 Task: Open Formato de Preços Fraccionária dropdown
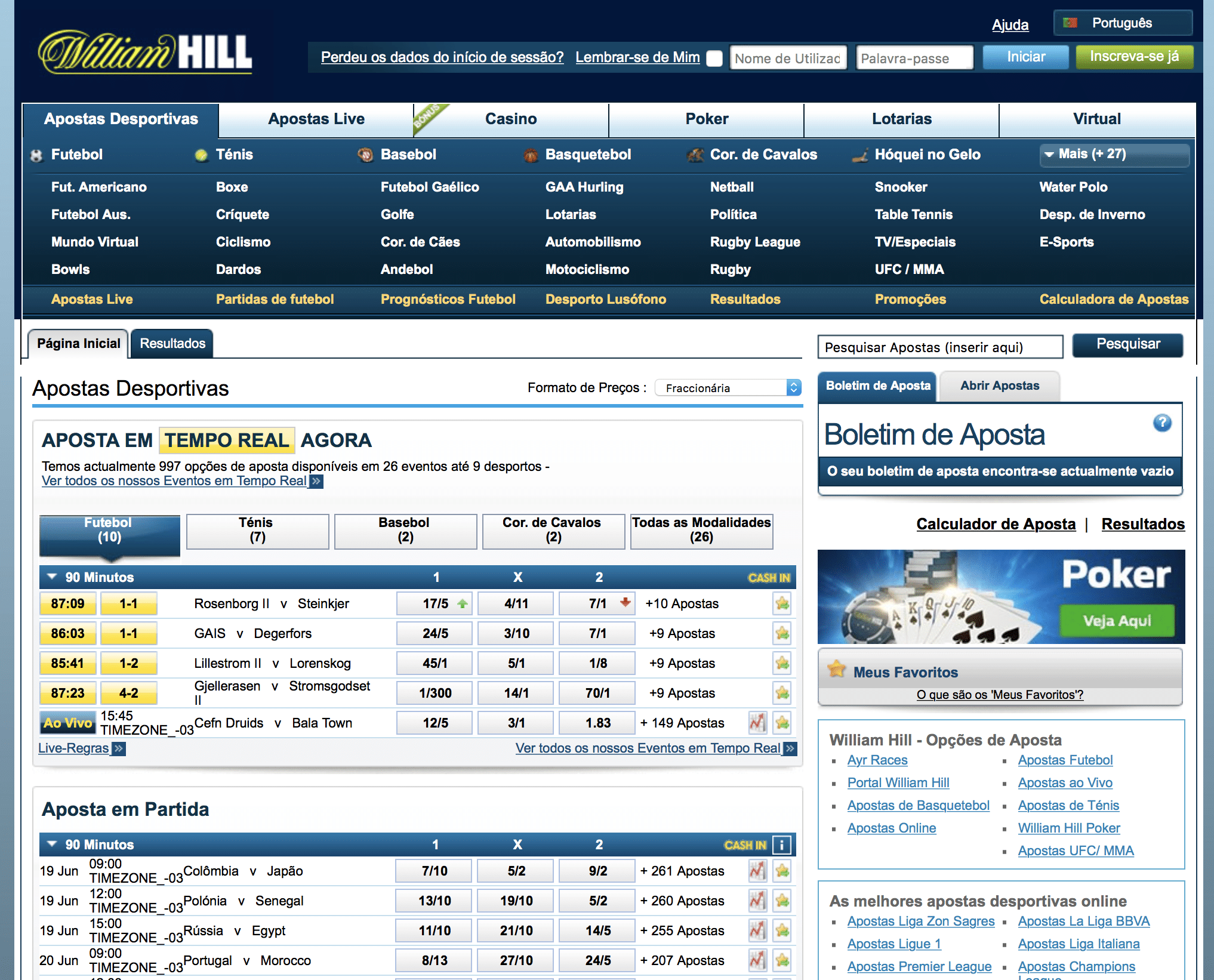click(x=728, y=388)
